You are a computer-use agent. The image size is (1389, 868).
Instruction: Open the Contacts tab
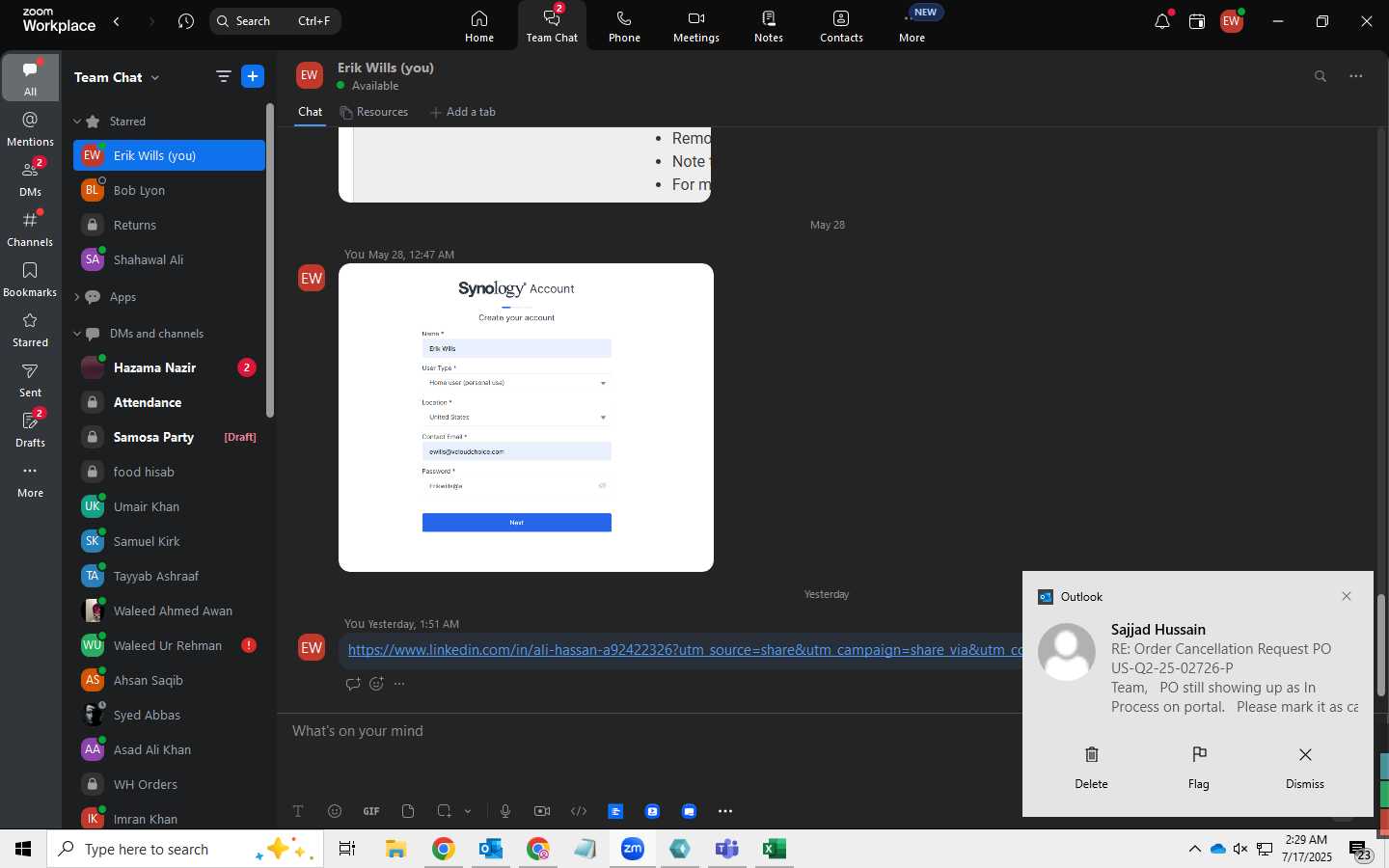click(x=841, y=26)
